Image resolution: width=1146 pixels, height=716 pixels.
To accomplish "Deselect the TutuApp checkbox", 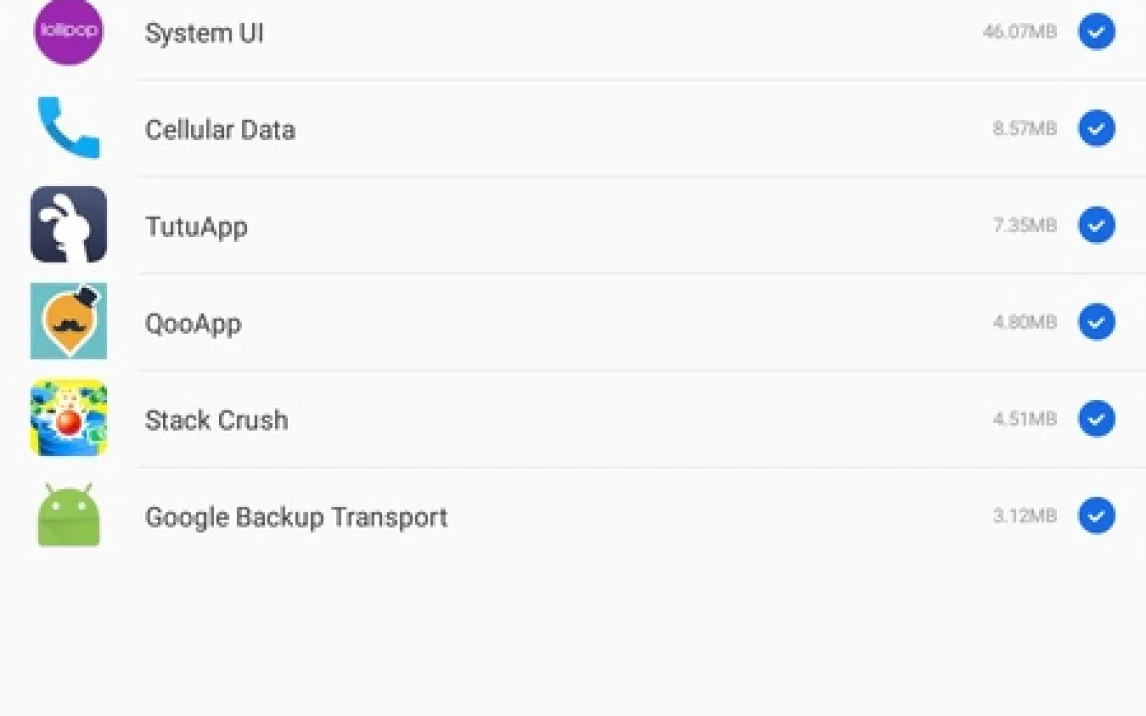I will (x=1096, y=225).
